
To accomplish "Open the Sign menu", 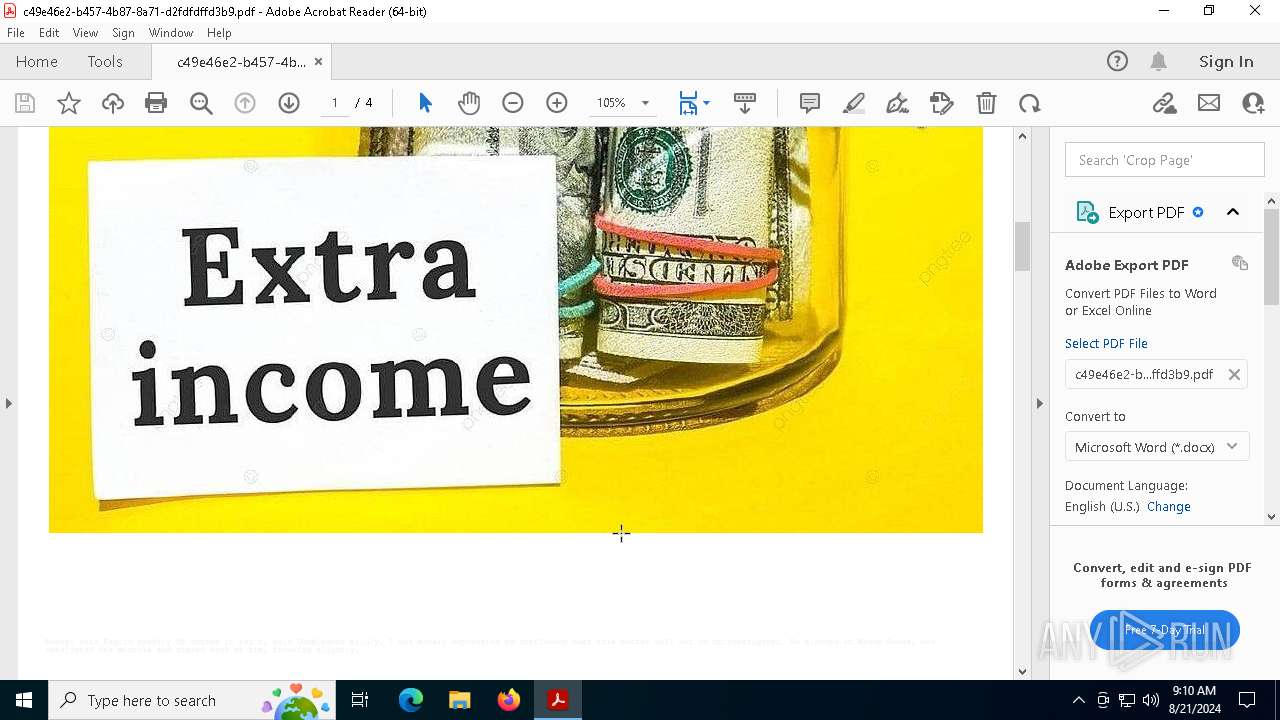I will point(123,33).
